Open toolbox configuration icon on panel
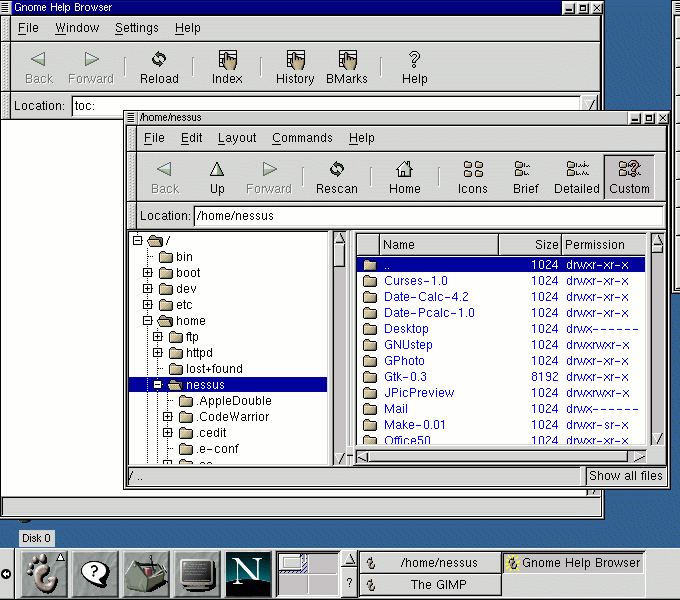The height and width of the screenshot is (600, 680). (146, 574)
